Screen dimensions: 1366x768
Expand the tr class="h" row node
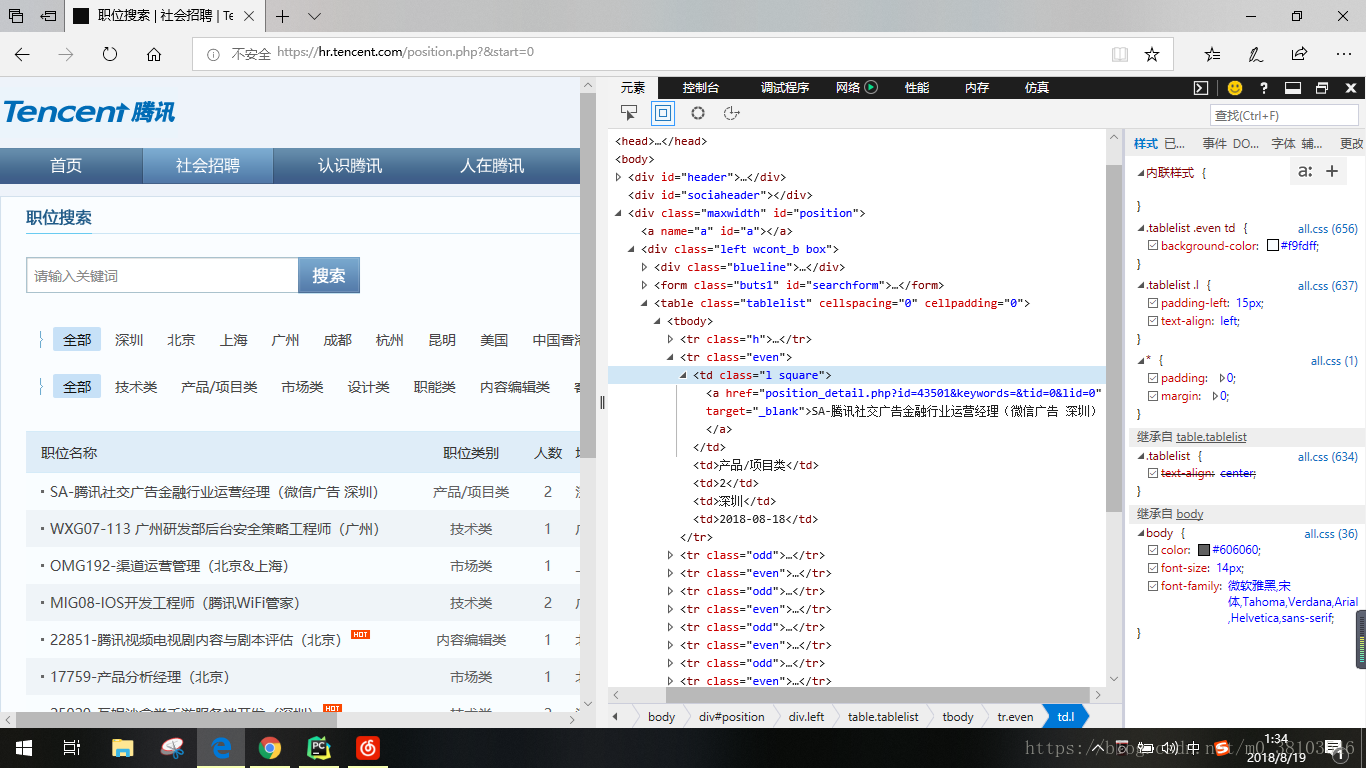click(671, 339)
